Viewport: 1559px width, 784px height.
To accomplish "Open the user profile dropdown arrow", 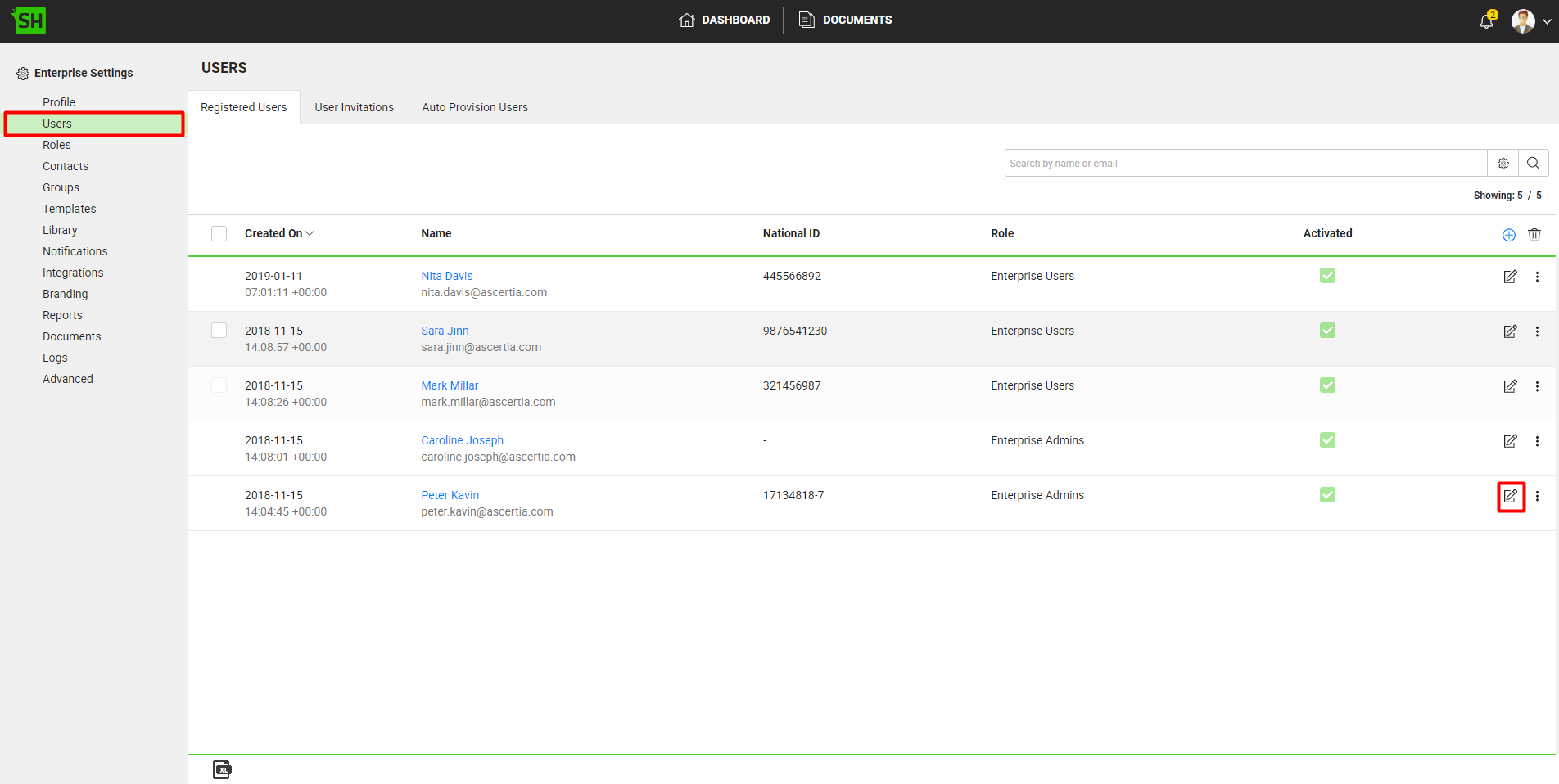I will tap(1547, 21).
